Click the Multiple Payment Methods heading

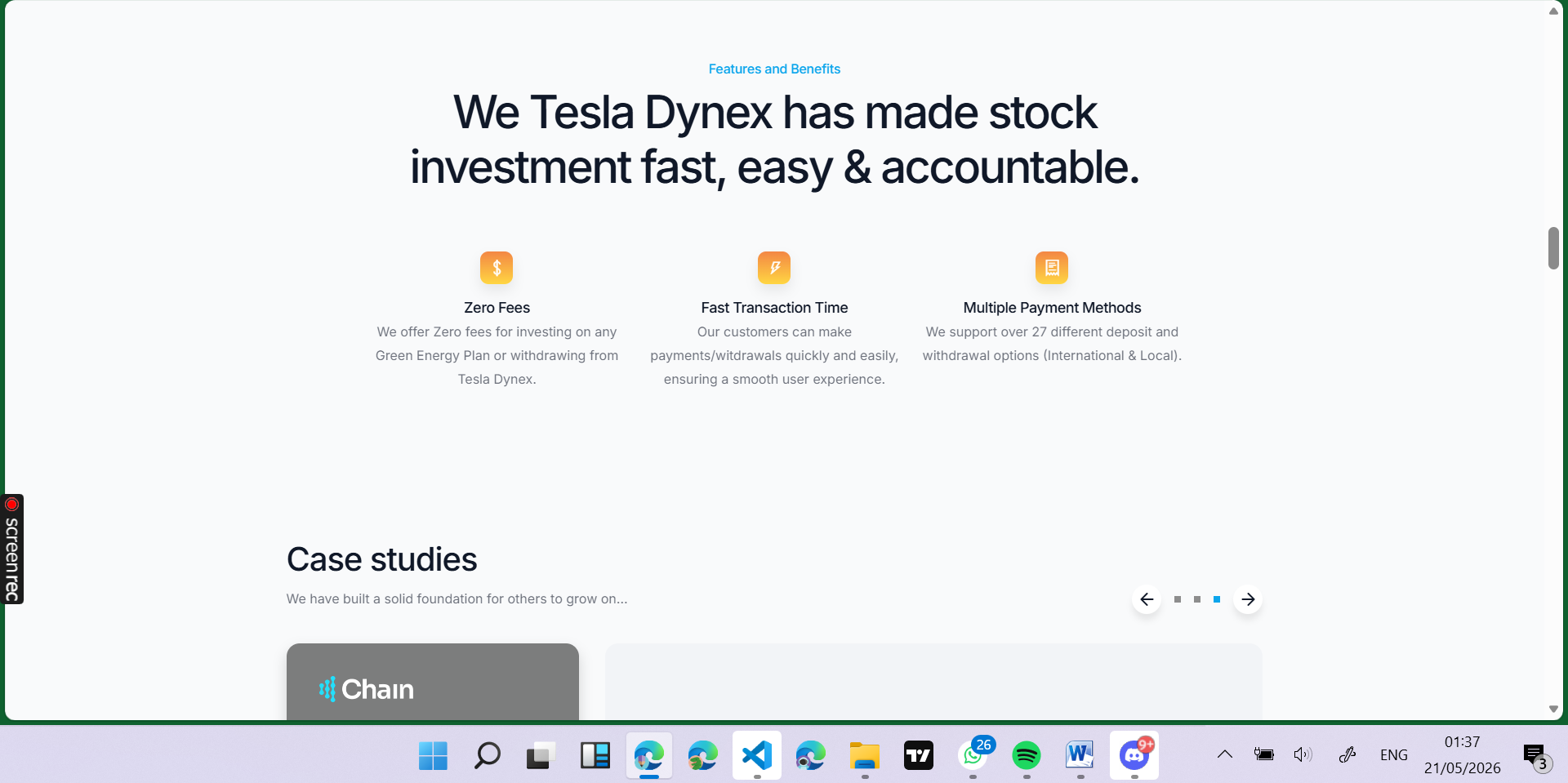[x=1052, y=308]
